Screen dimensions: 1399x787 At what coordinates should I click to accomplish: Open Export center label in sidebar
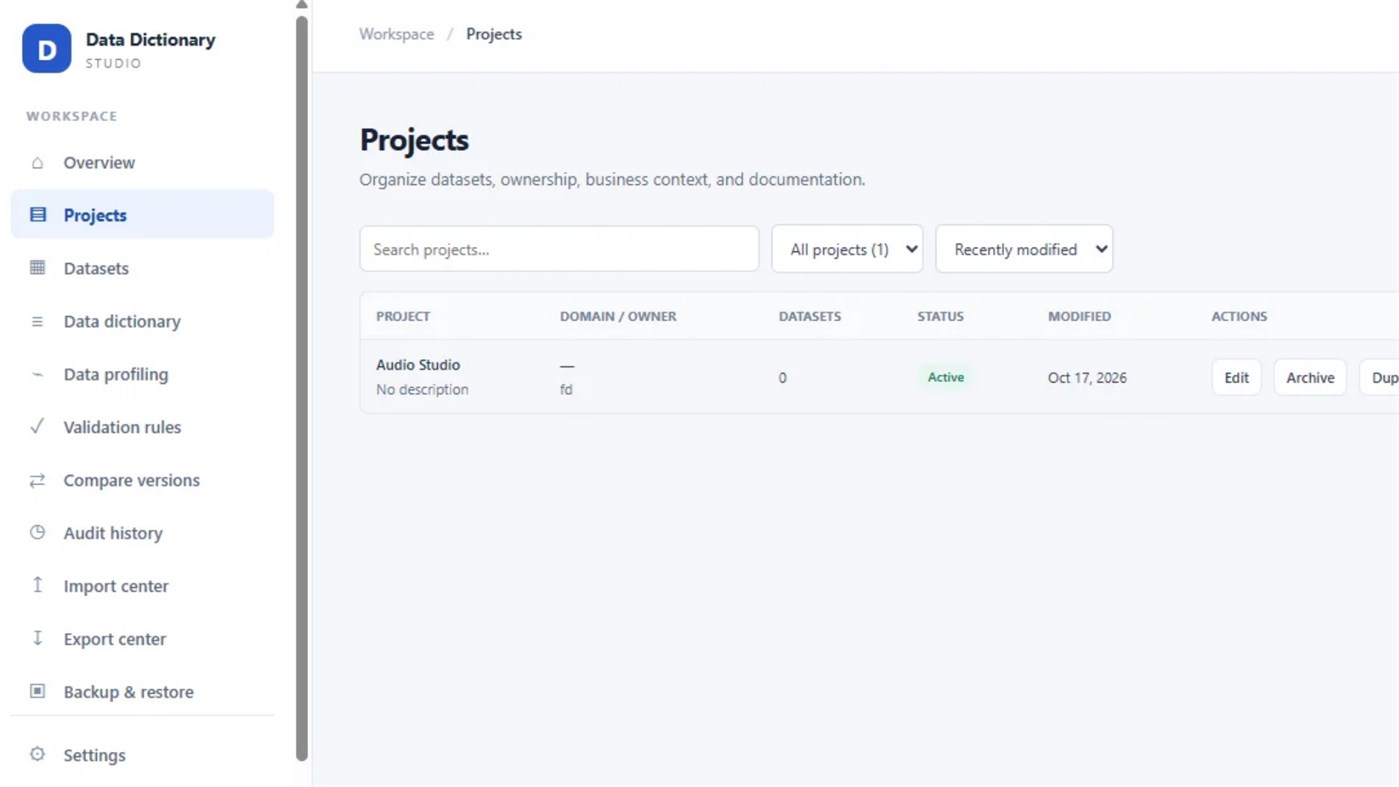pos(115,639)
